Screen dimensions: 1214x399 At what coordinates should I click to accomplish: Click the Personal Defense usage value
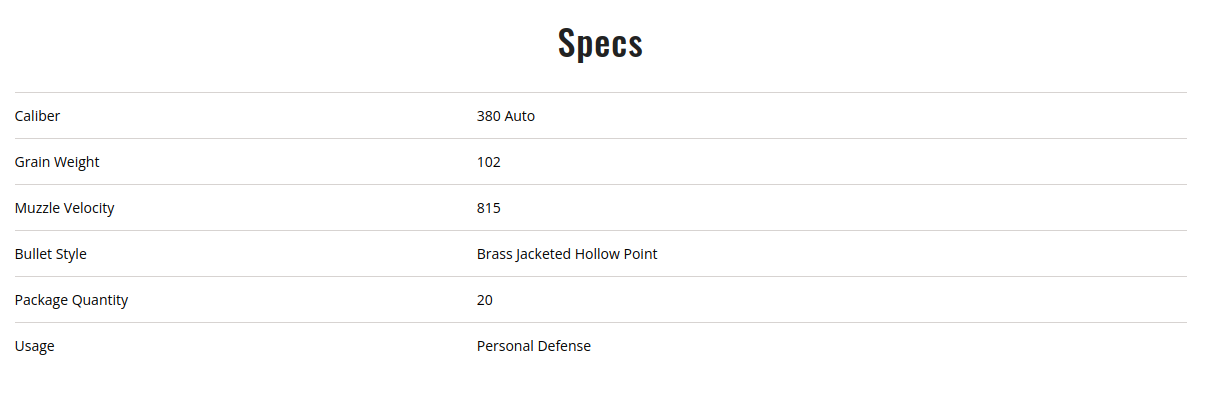534,346
